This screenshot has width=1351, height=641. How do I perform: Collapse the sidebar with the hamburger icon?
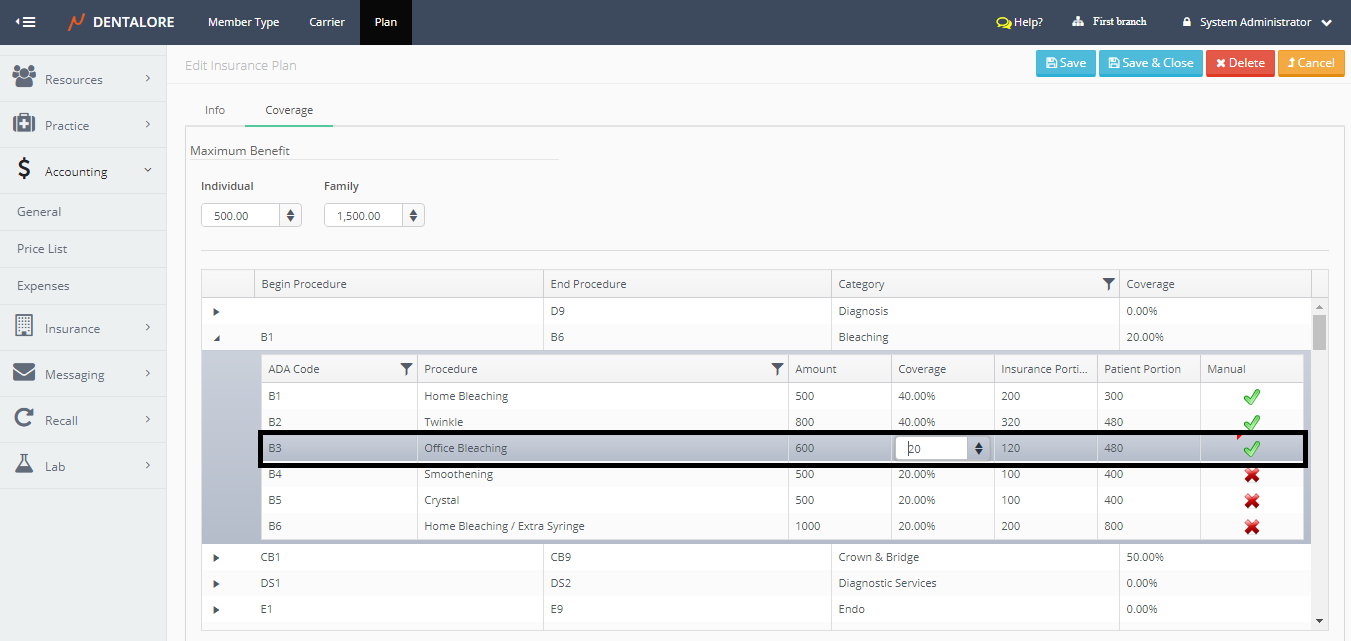[x=26, y=22]
